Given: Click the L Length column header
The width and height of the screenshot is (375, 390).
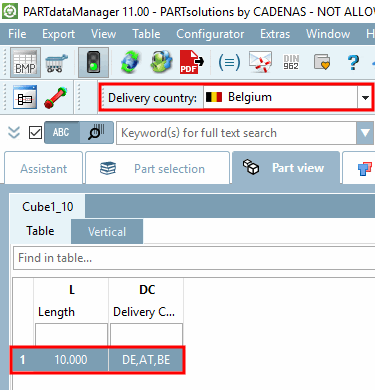Looking at the screenshot, I should pos(71,300).
